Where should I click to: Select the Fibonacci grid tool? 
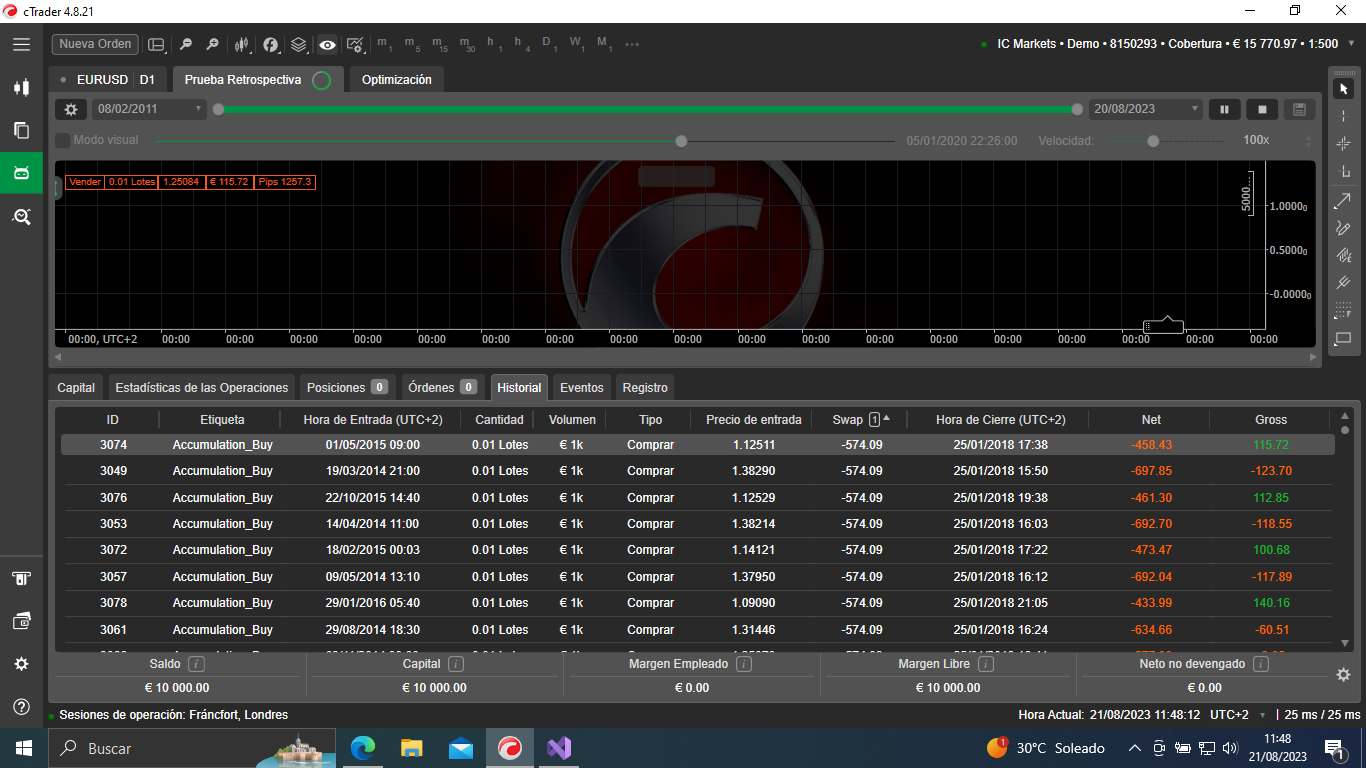click(1343, 311)
